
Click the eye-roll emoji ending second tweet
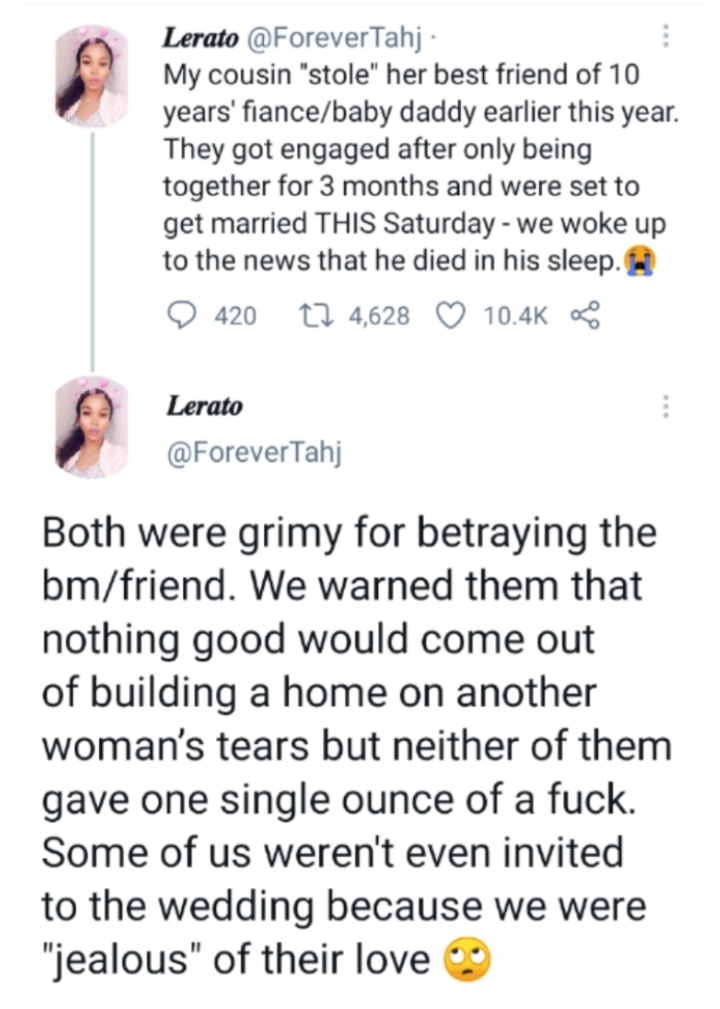tap(466, 959)
